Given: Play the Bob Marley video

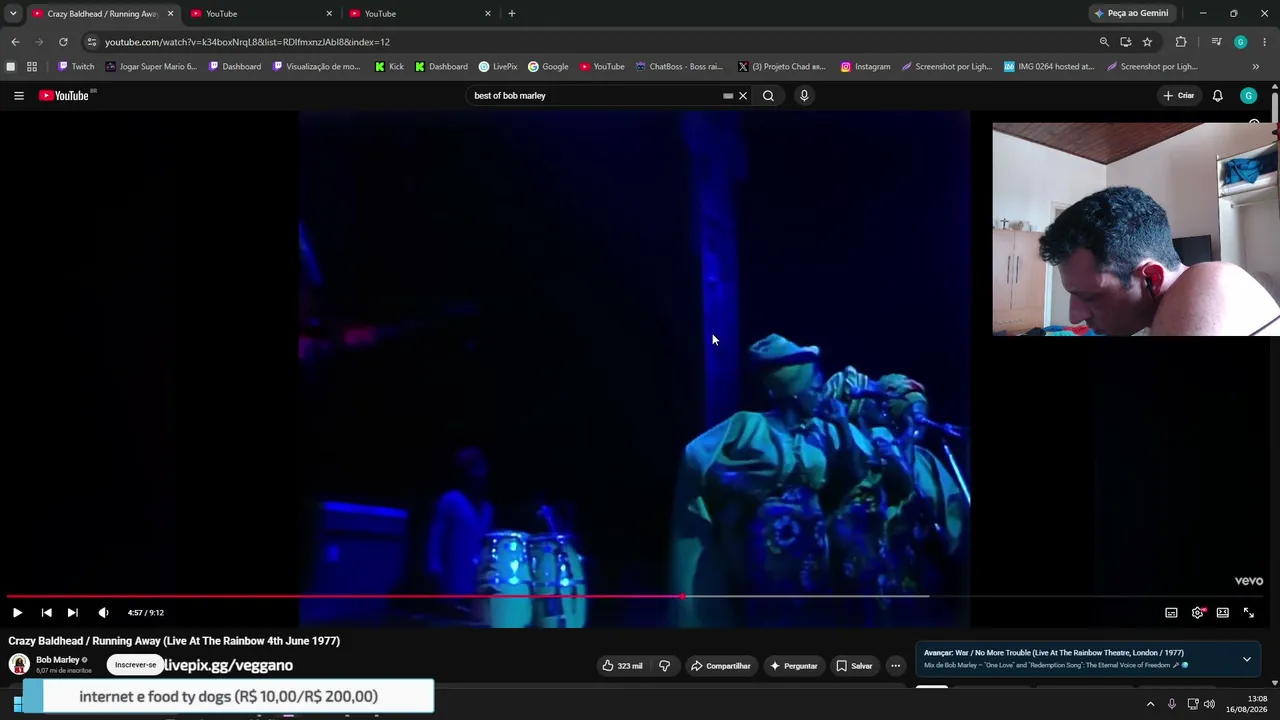Looking at the screenshot, I should tap(17, 613).
